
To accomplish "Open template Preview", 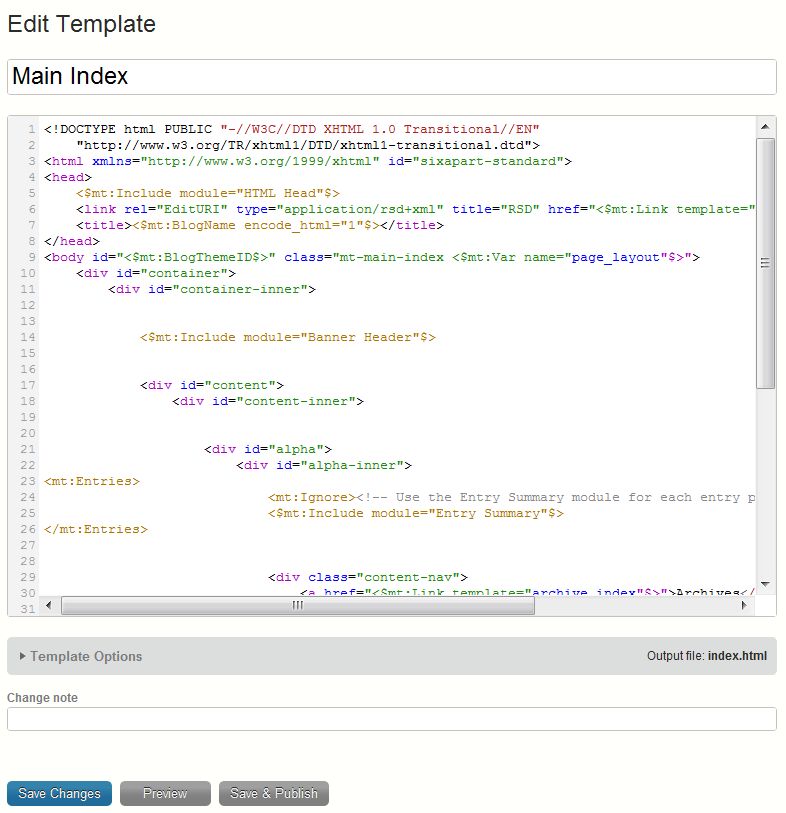I will click(165, 793).
